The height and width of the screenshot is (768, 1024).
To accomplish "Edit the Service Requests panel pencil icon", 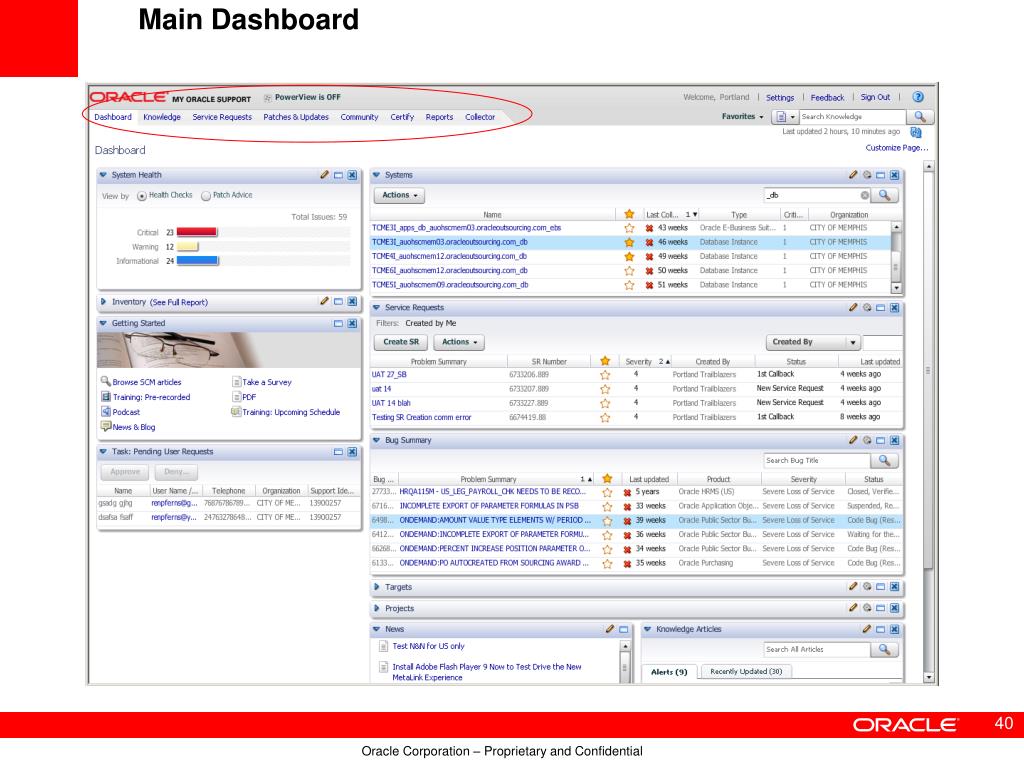I will click(x=853, y=308).
